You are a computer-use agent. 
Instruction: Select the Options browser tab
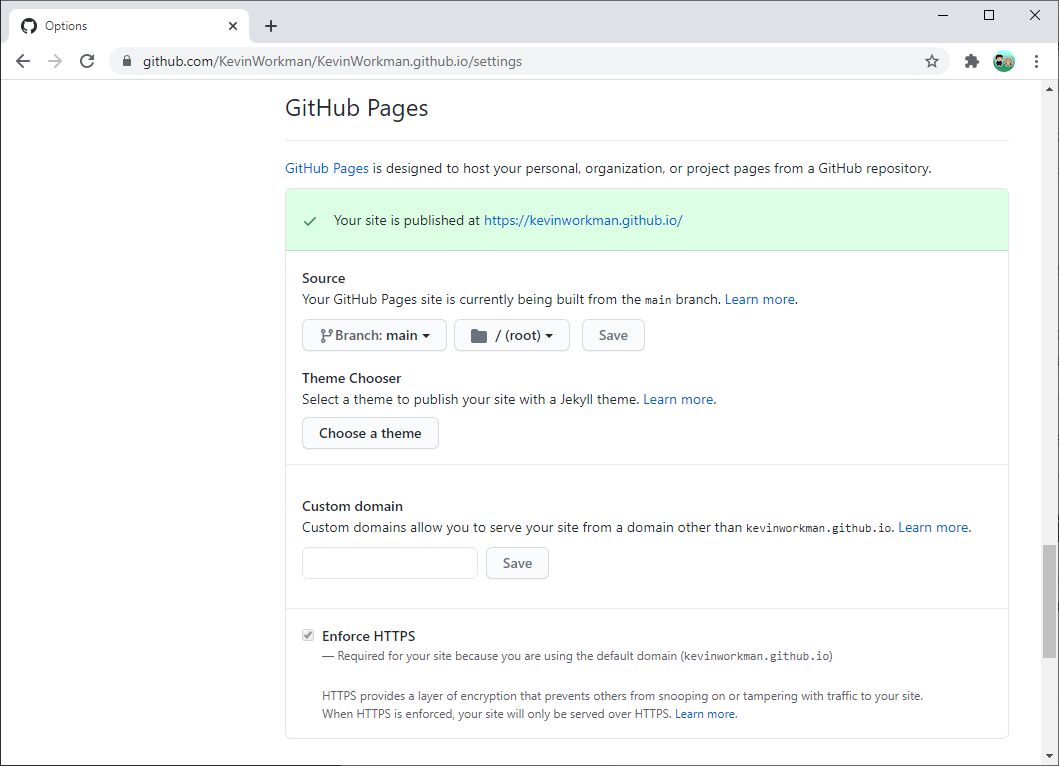coord(128,26)
